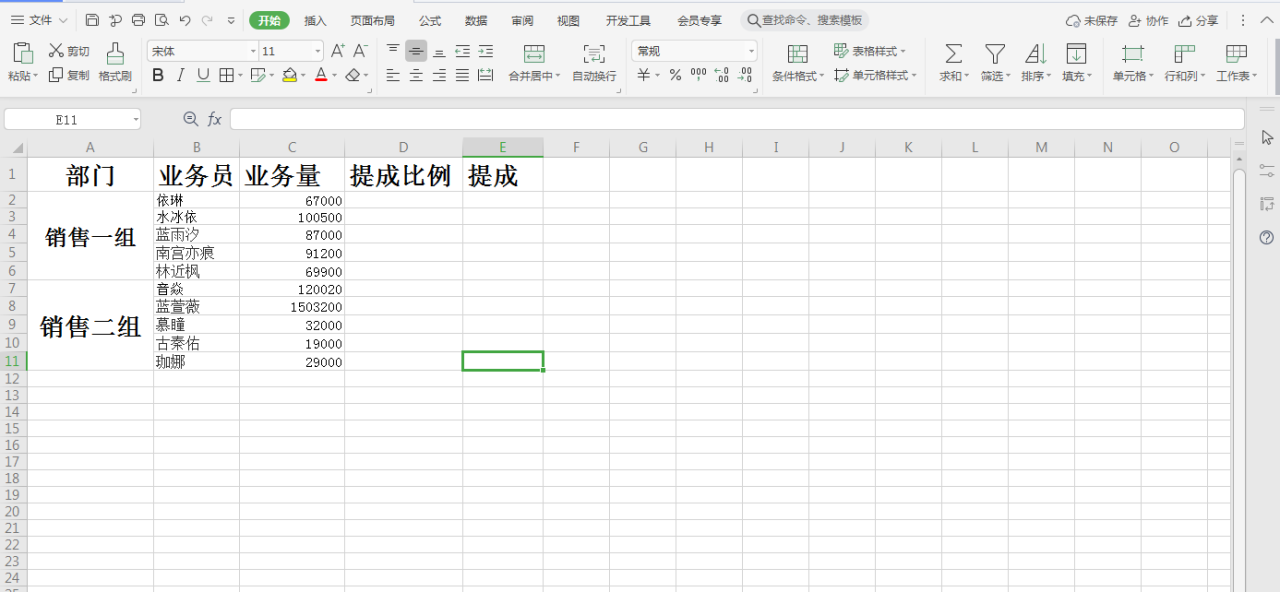Click Decrease Decimal places icon
The width and height of the screenshot is (1280, 592).
[x=745, y=75]
